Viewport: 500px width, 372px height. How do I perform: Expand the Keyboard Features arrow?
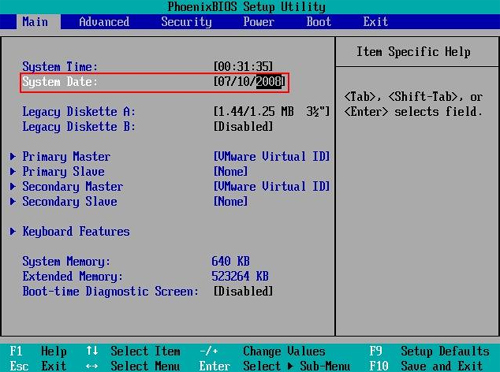(13, 231)
